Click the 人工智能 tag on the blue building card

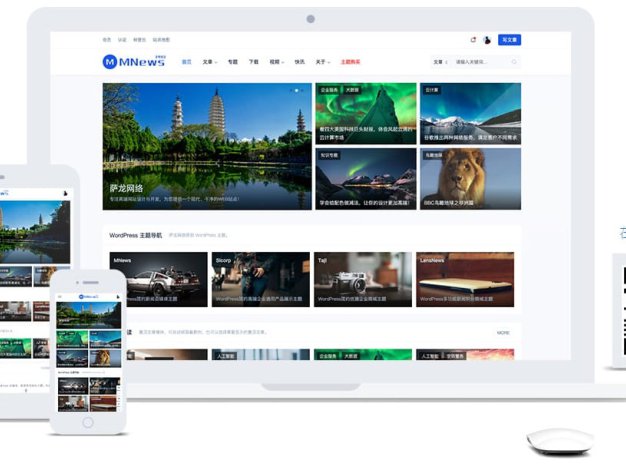pos(226,356)
